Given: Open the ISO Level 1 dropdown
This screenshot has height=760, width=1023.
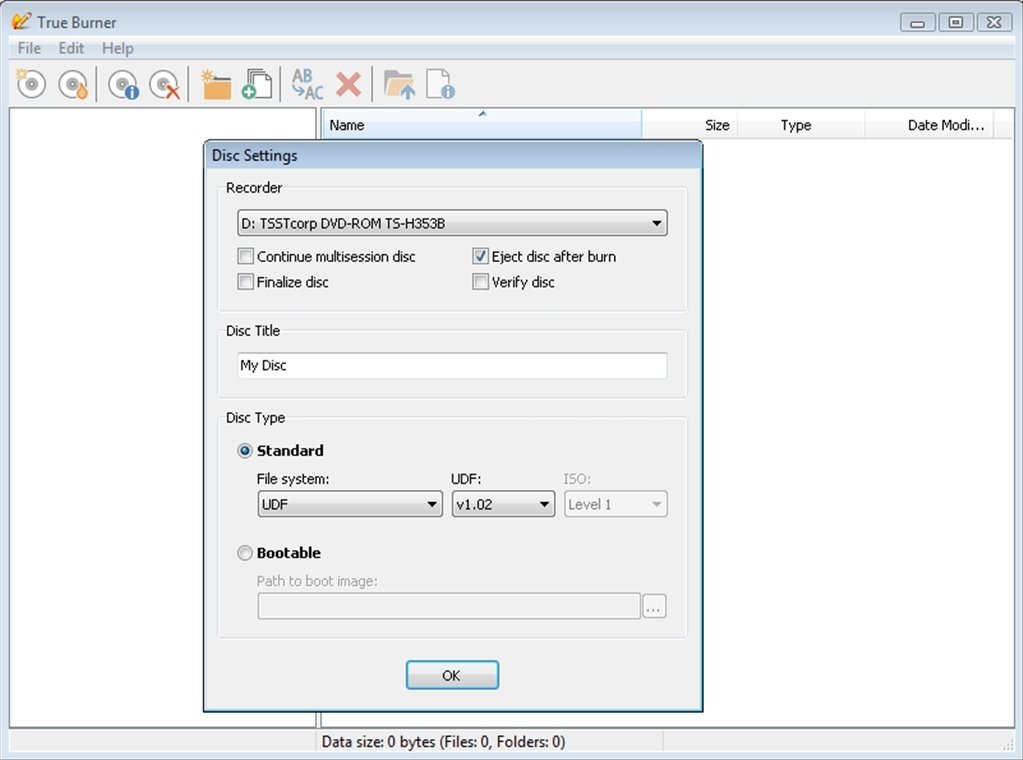Looking at the screenshot, I should pos(615,504).
